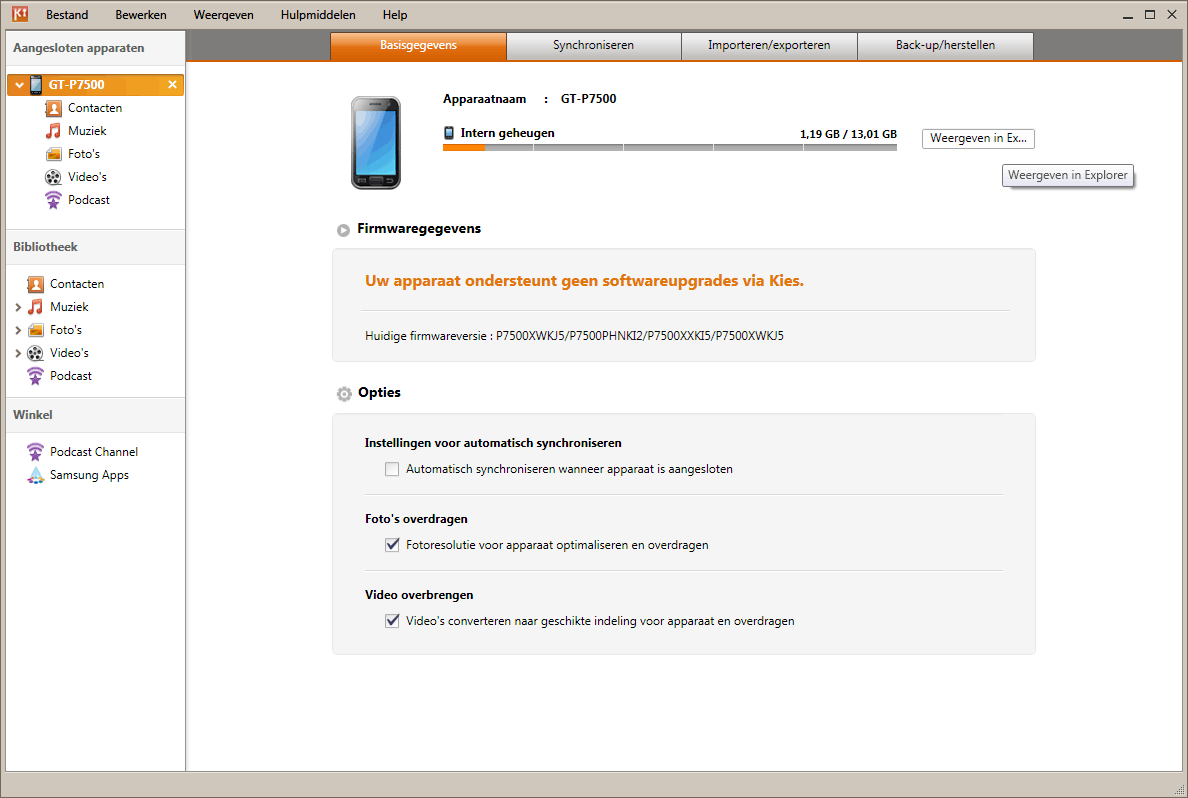Open the Hulpmiddelen menu
This screenshot has height=798, width=1188.
tap(317, 14)
